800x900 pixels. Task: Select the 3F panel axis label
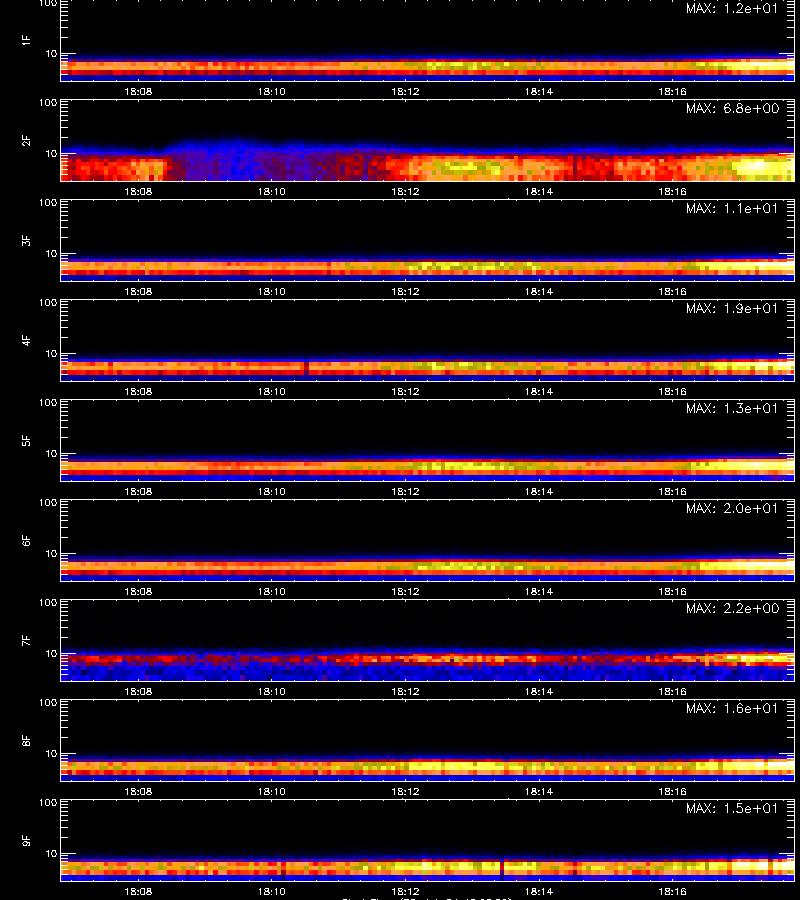coord(26,240)
